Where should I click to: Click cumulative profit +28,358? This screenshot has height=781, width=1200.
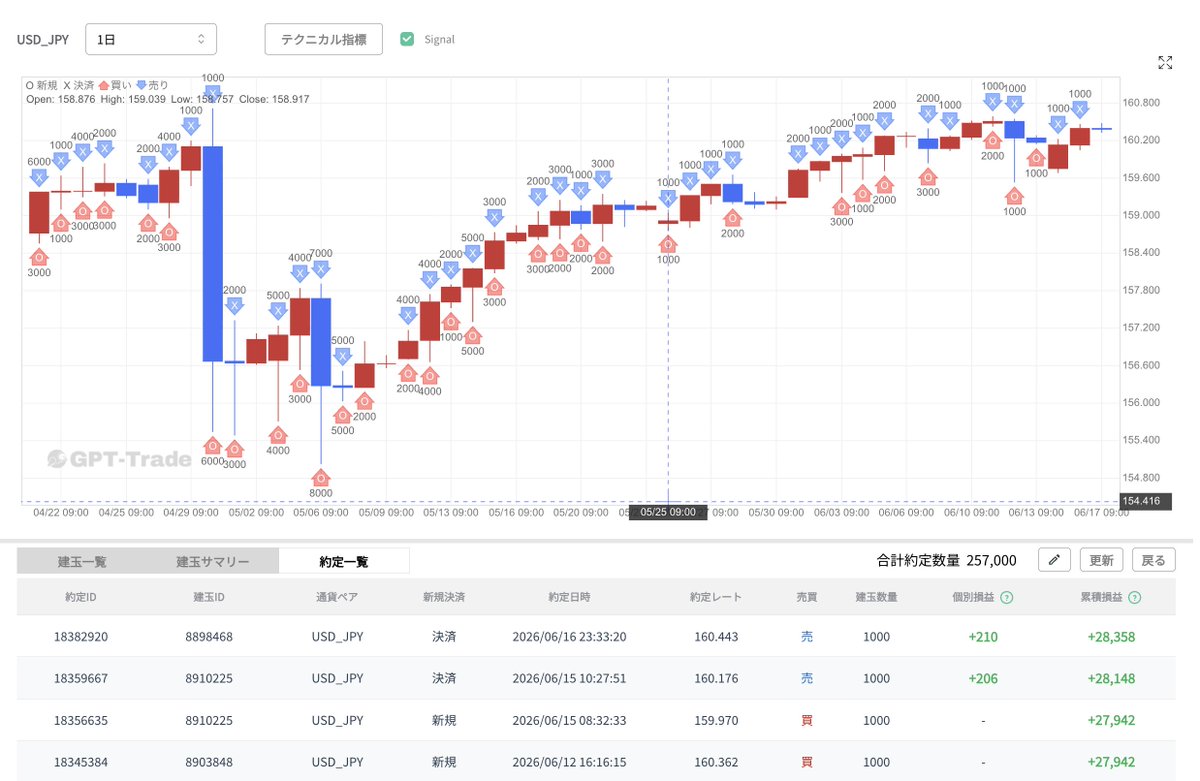coord(1111,636)
